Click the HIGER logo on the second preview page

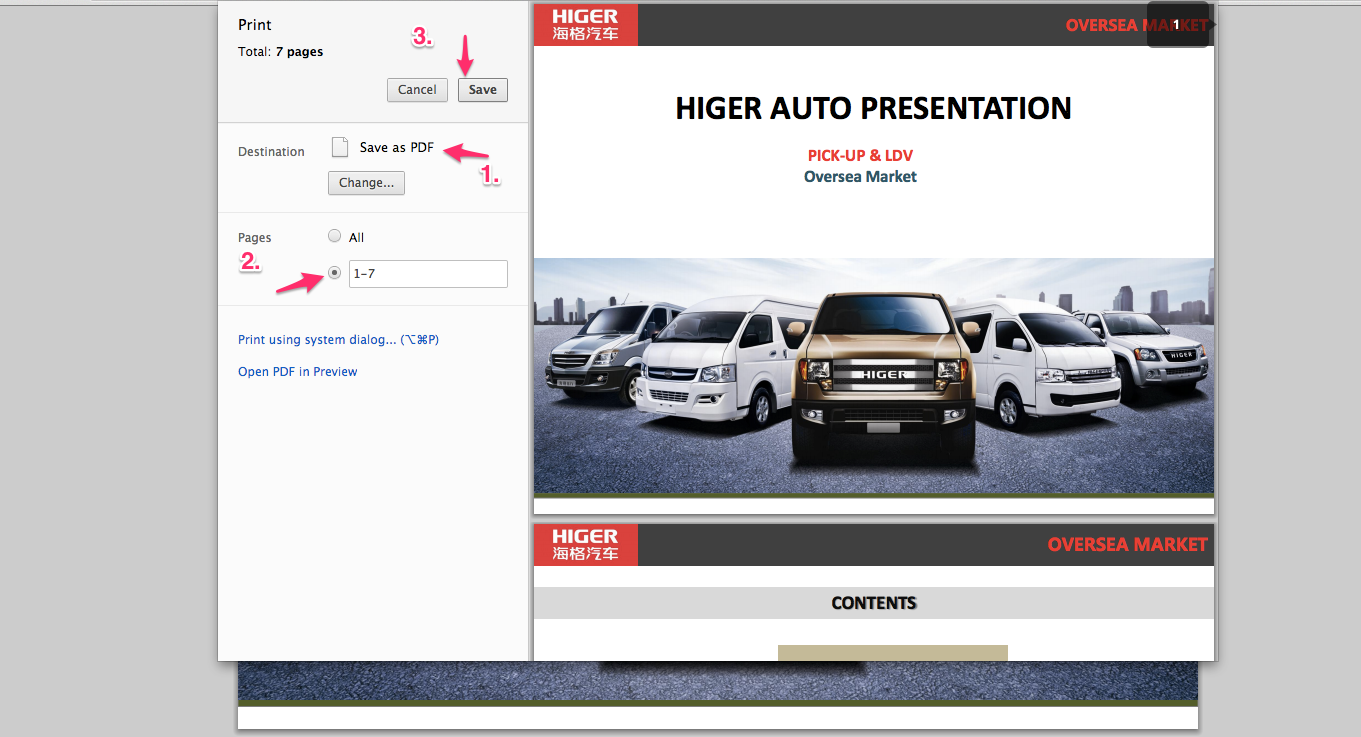[x=585, y=545]
